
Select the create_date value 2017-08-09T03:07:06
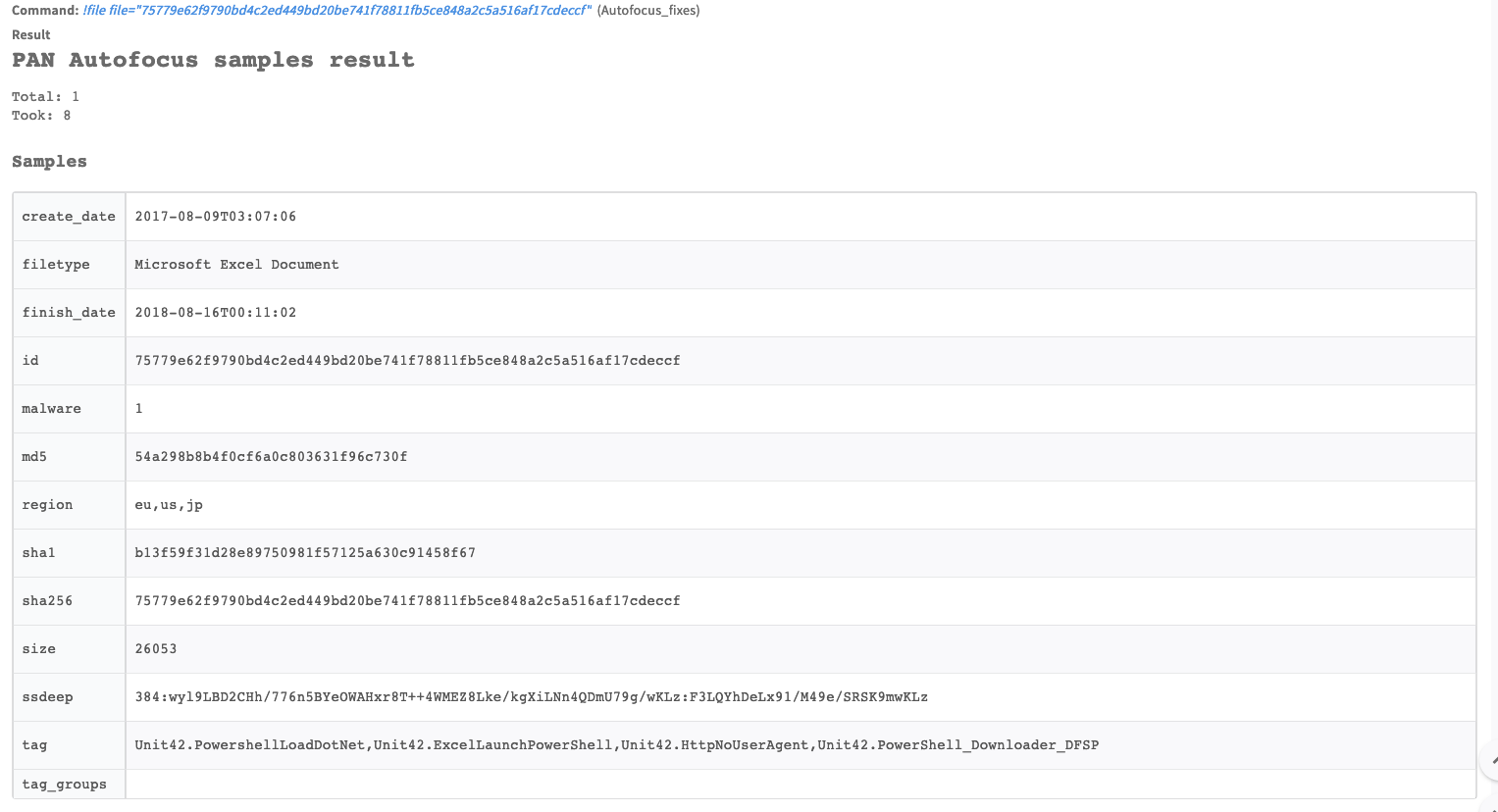pyautogui.click(x=215, y=217)
